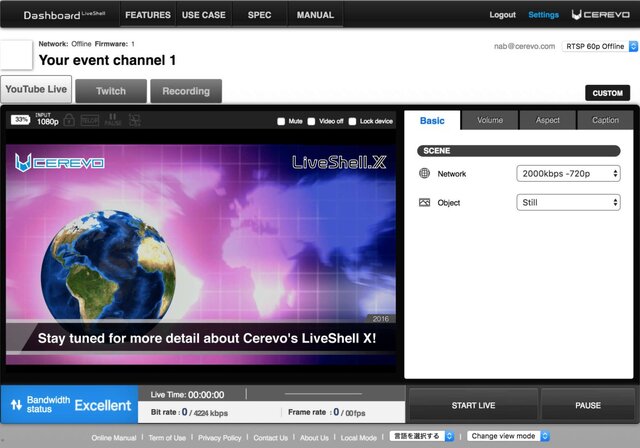This screenshot has width=640, height=448.
Task: Click the Logout link
Action: [502, 15]
